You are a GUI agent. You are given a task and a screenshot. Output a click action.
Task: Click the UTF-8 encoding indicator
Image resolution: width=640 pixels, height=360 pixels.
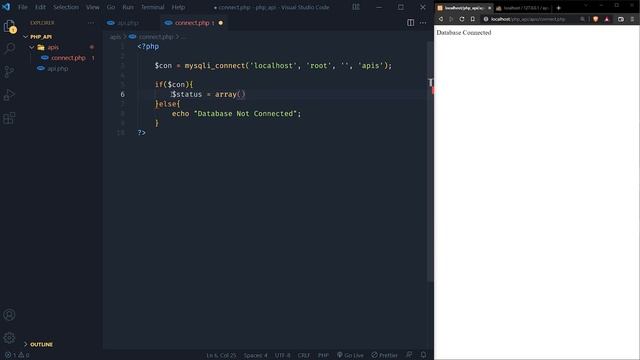tap(282, 355)
